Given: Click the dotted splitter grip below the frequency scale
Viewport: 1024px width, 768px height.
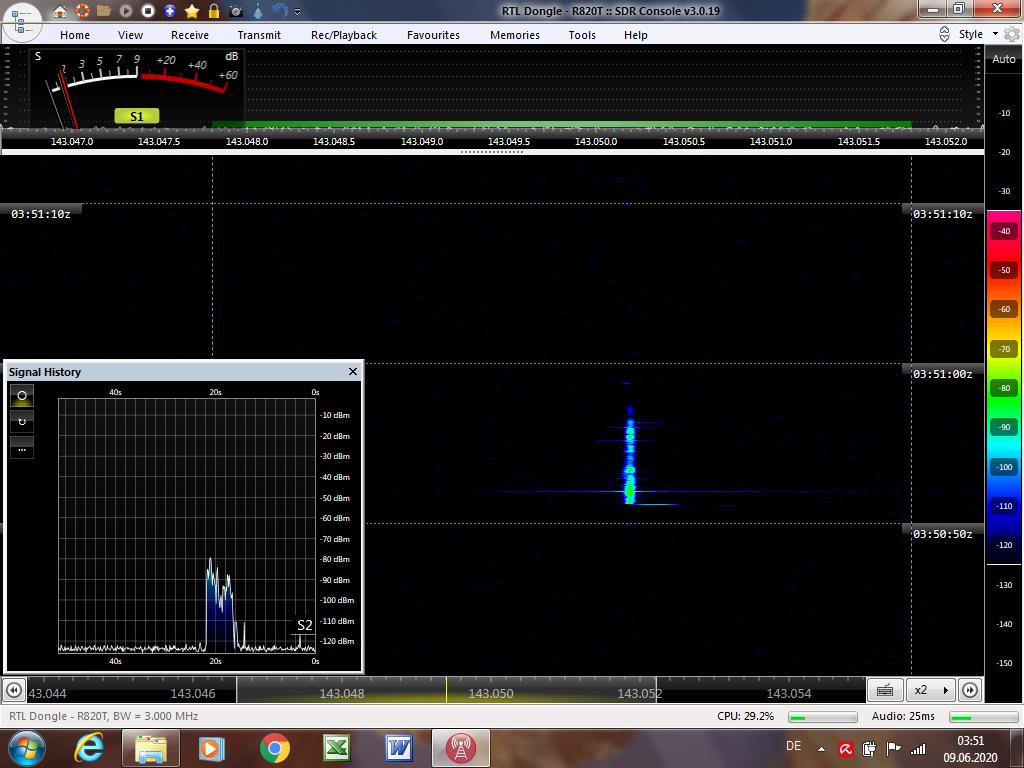Looking at the screenshot, I should click(492, 152).
